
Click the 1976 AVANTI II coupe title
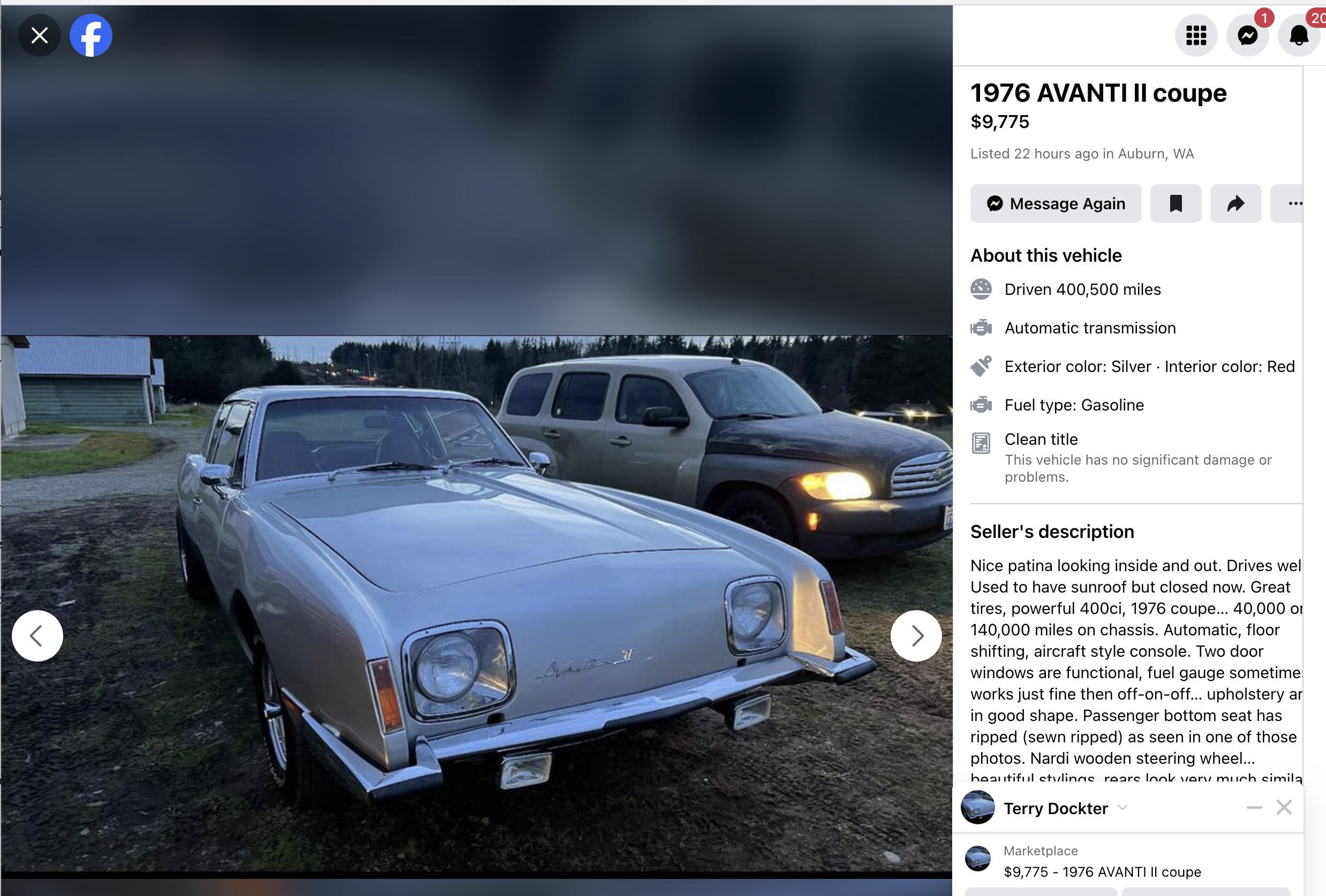[1098, 93]
